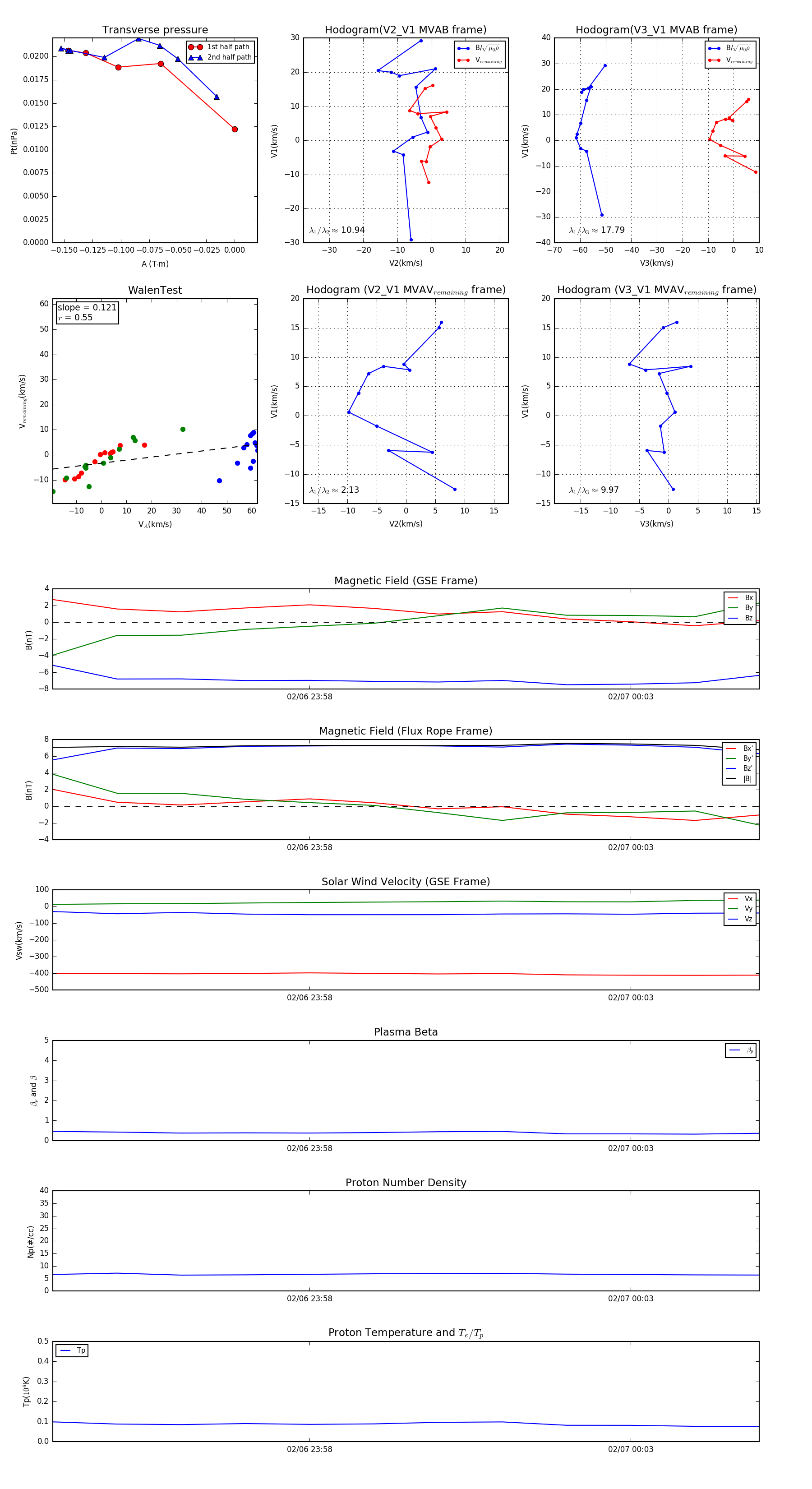This screenshot has width=812, height=1489.
Task: Click the 'Solar Wind Velocity (GSE Frame)' title
Action: 406,882
